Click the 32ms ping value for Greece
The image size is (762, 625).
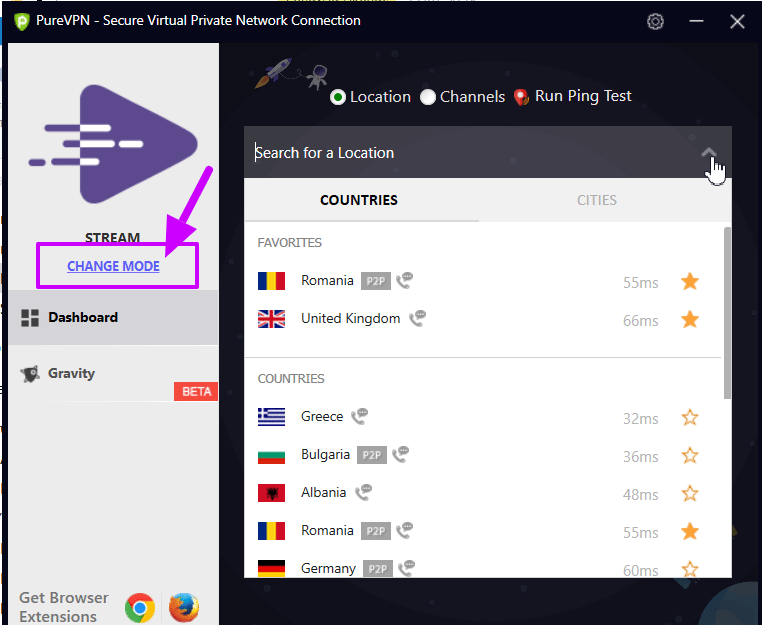pyautogui.click(x=641, y=418)
